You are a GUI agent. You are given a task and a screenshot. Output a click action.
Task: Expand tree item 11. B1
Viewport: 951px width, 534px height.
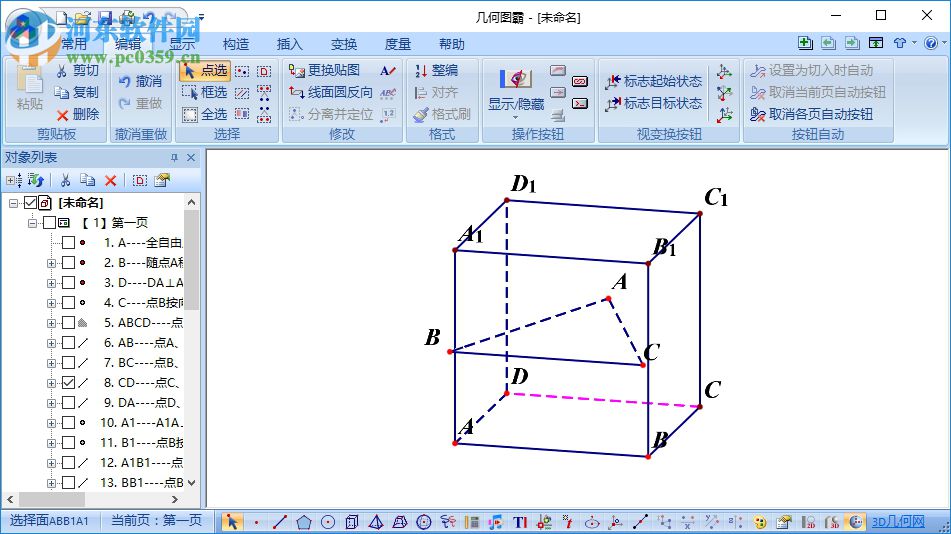[x=52, y=444]
